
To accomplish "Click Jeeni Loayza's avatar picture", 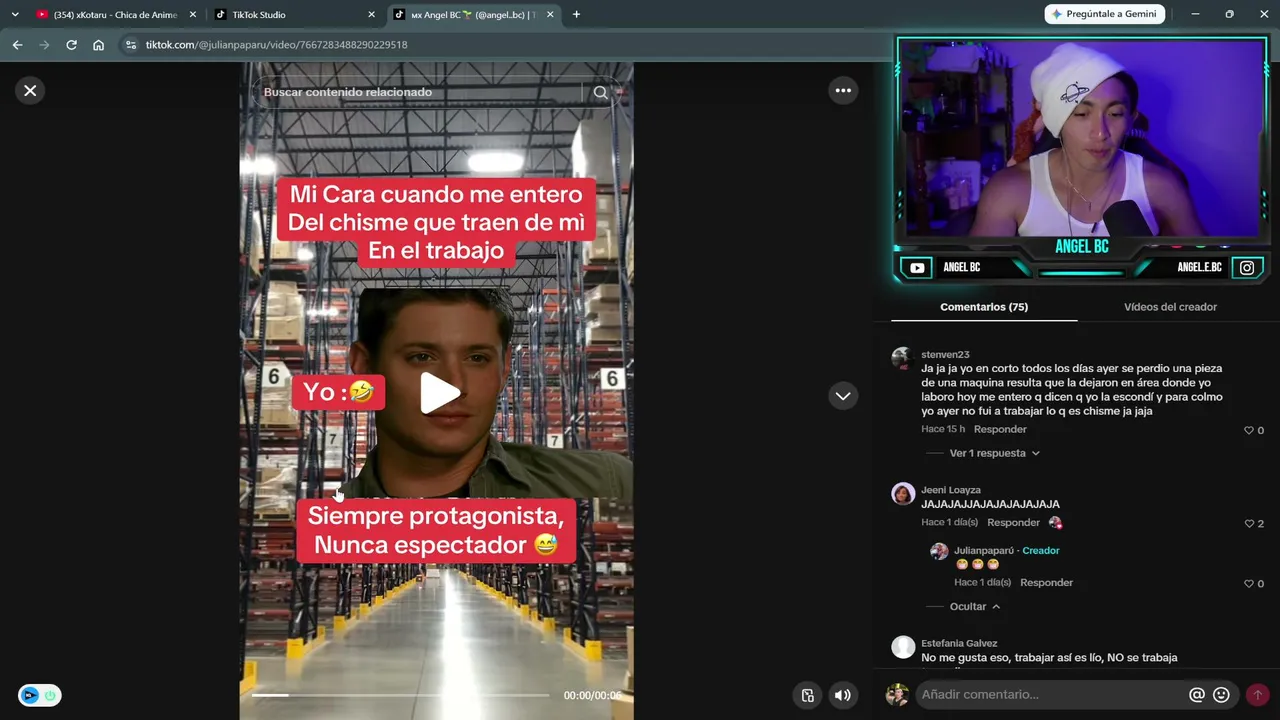I will coord(903,494).
